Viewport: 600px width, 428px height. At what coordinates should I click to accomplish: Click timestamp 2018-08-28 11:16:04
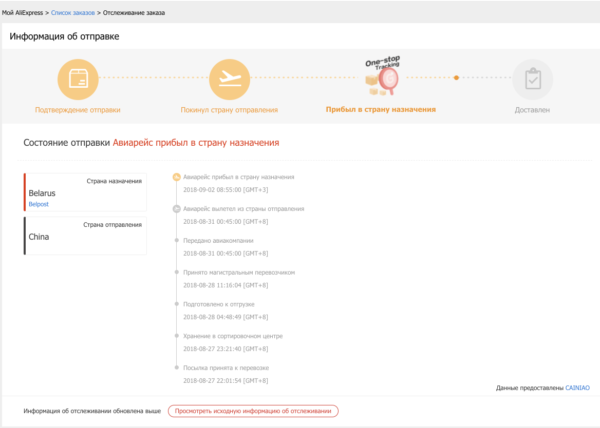point(225,285)
